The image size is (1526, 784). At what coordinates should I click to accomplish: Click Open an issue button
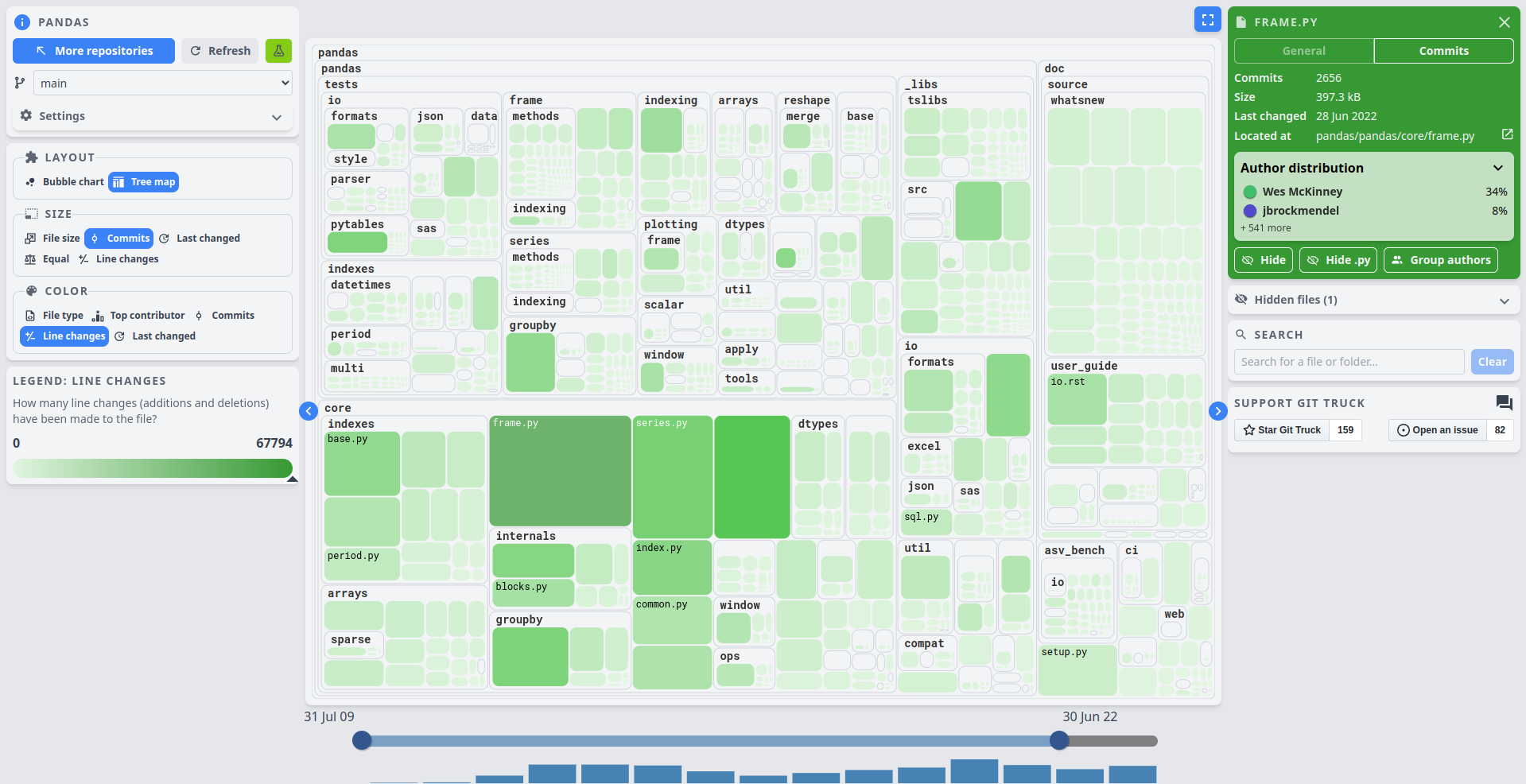(x=1437, y=430)
